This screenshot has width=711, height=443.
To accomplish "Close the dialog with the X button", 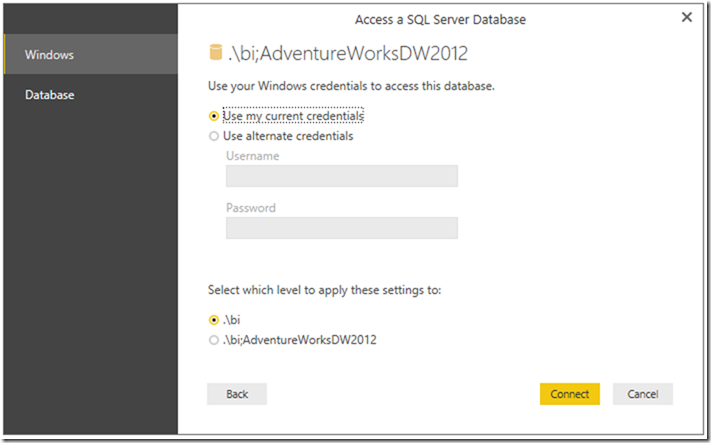I will 687,17.
